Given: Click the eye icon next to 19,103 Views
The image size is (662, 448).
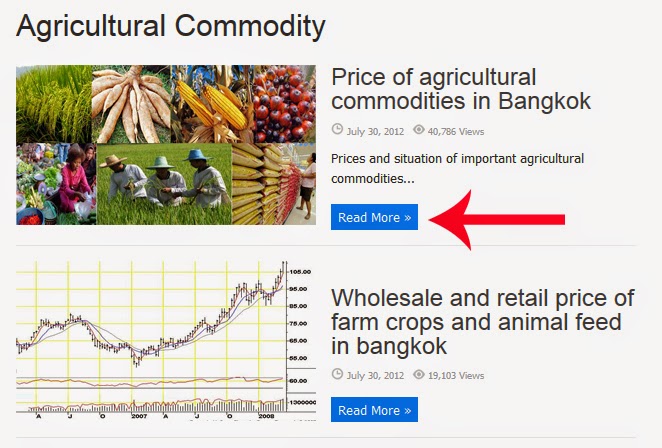Looking at the screenshot, I should pyautogui.click(x=418, y=374).
